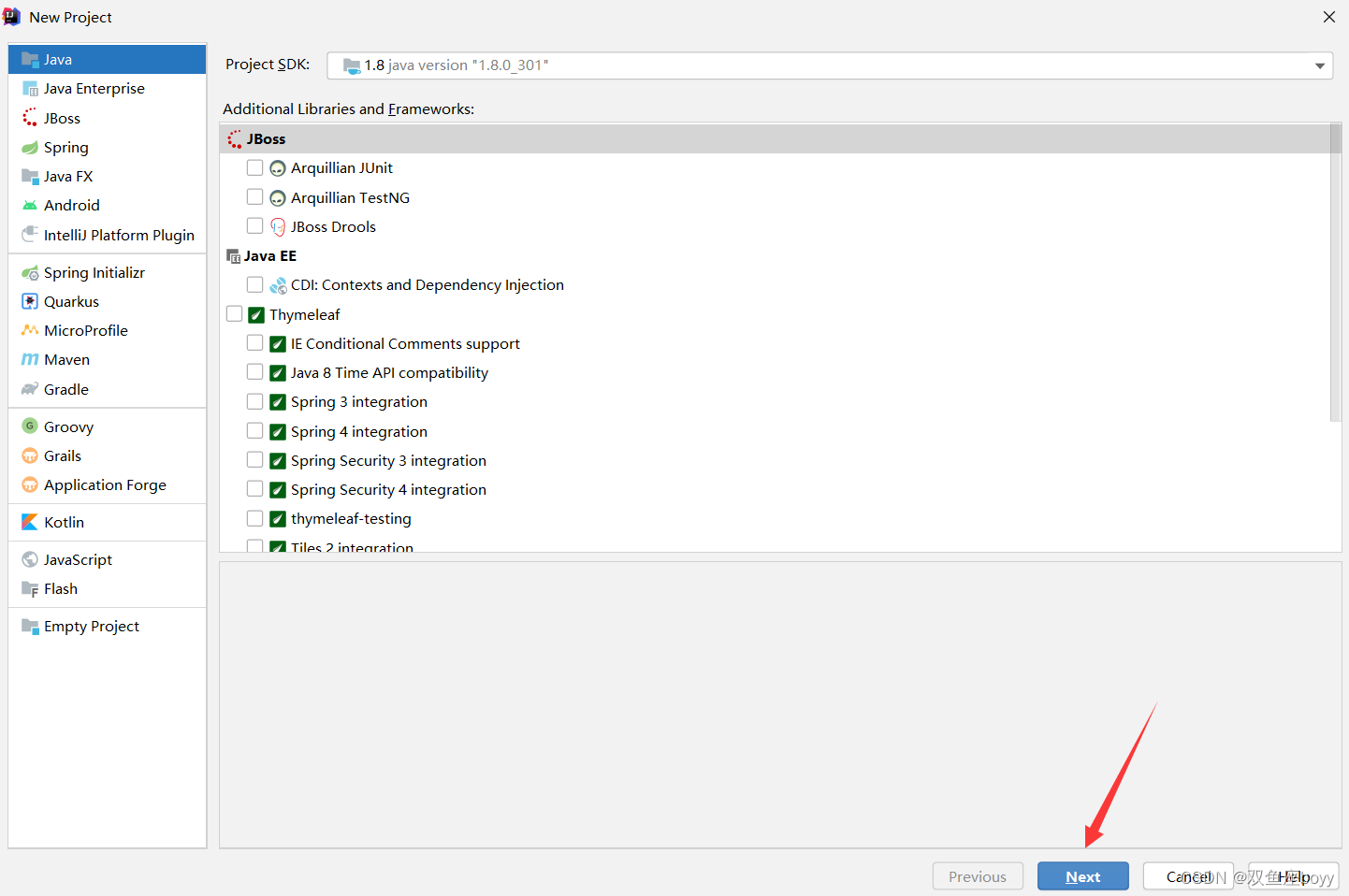Click the Java FX folder icon

click(x=30, y=176)
